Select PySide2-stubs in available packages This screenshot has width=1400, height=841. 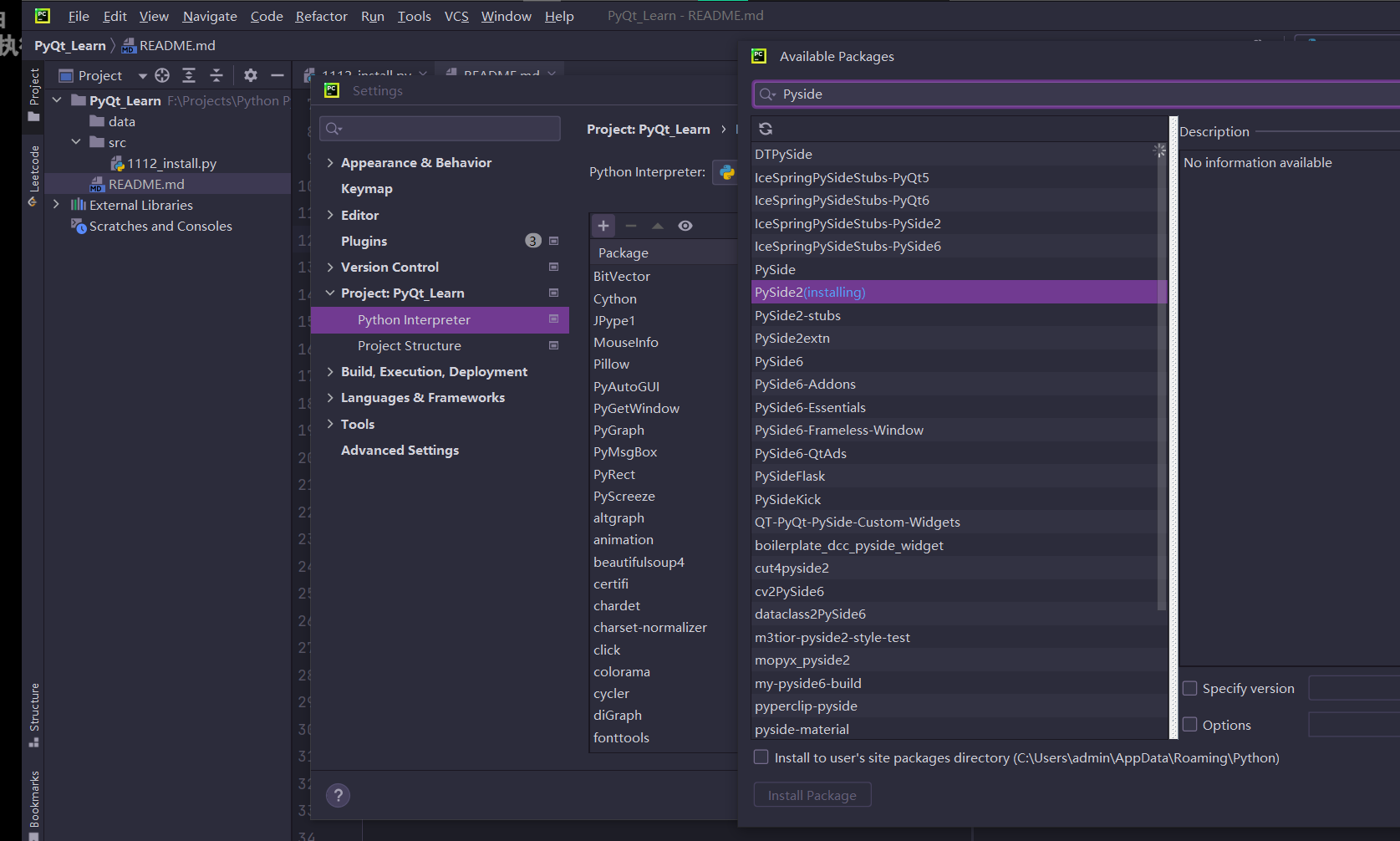point(960,315)
